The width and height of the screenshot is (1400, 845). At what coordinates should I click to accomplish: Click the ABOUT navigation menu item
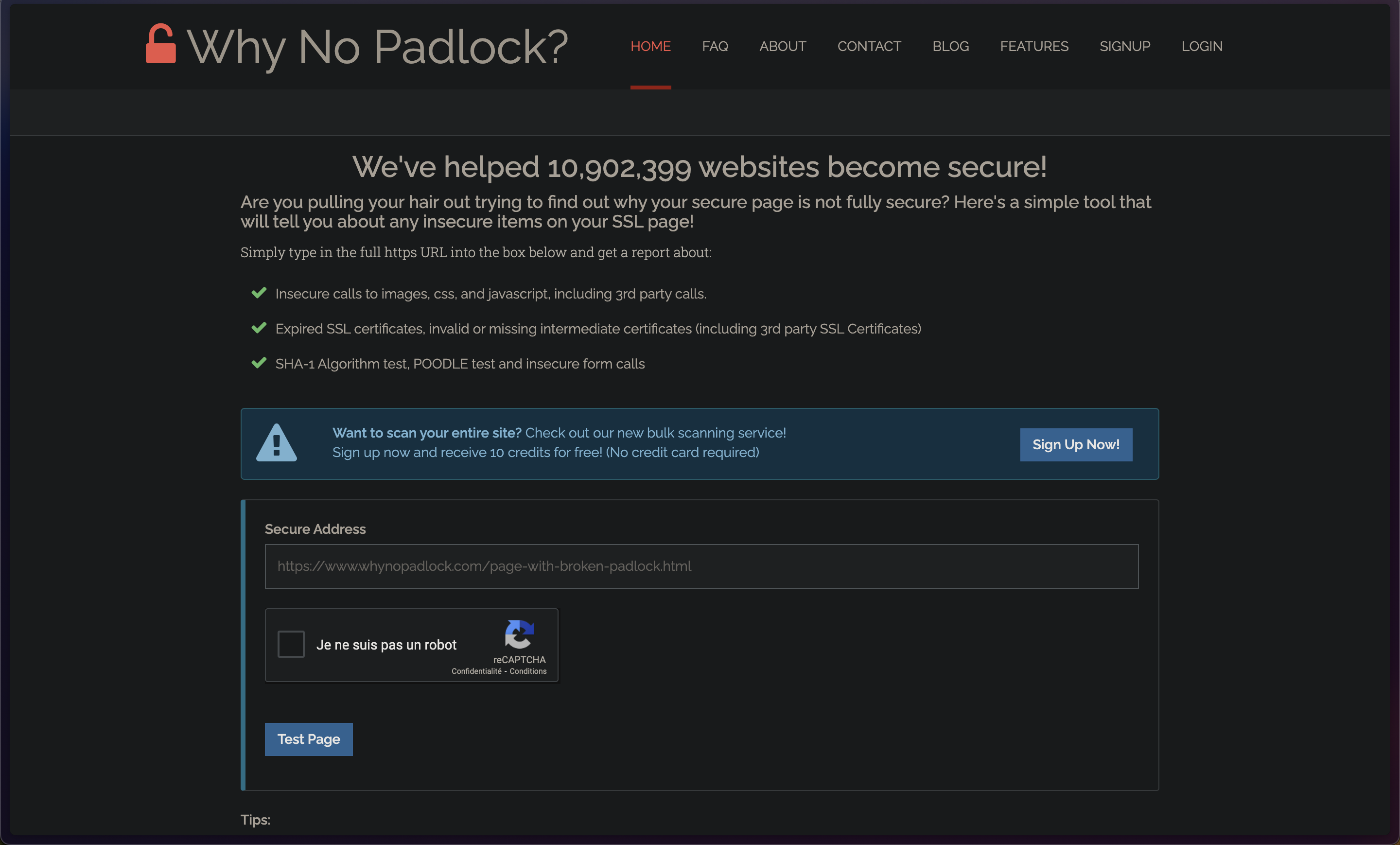[782, 46]
